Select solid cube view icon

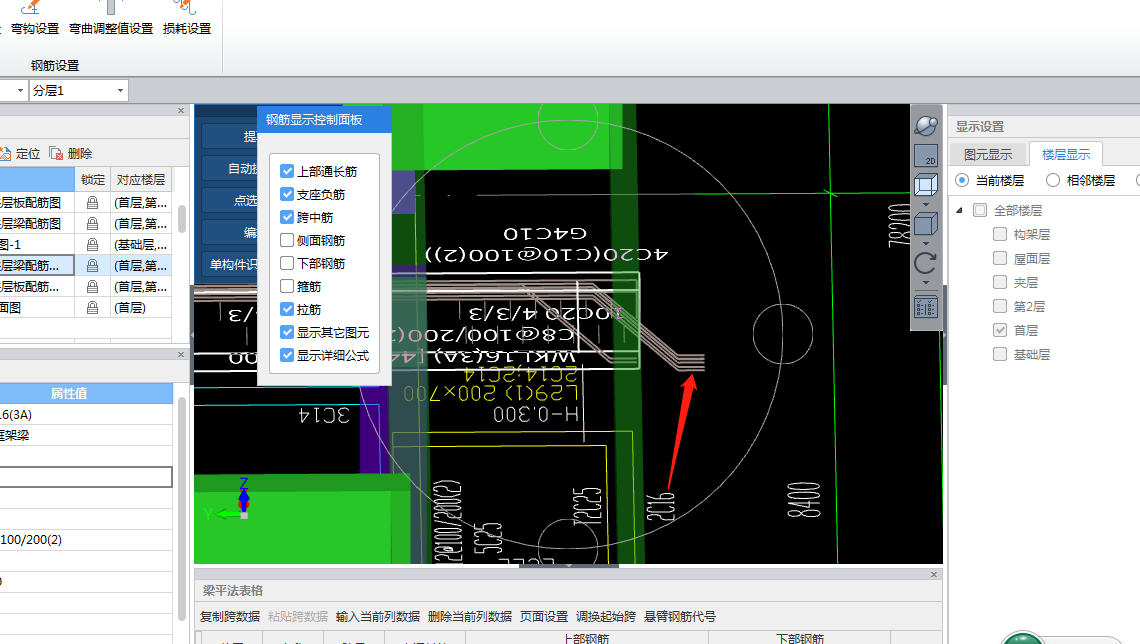(x=926, y=224)
